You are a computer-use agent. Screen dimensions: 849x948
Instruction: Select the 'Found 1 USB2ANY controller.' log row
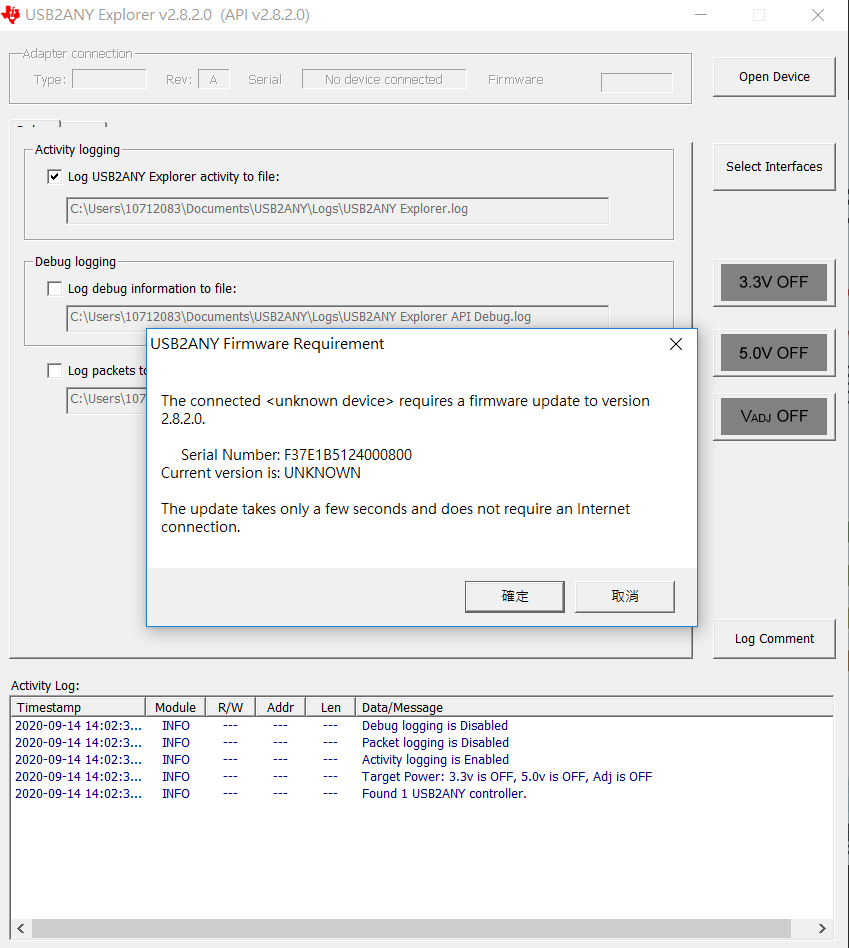pos(421,793)
